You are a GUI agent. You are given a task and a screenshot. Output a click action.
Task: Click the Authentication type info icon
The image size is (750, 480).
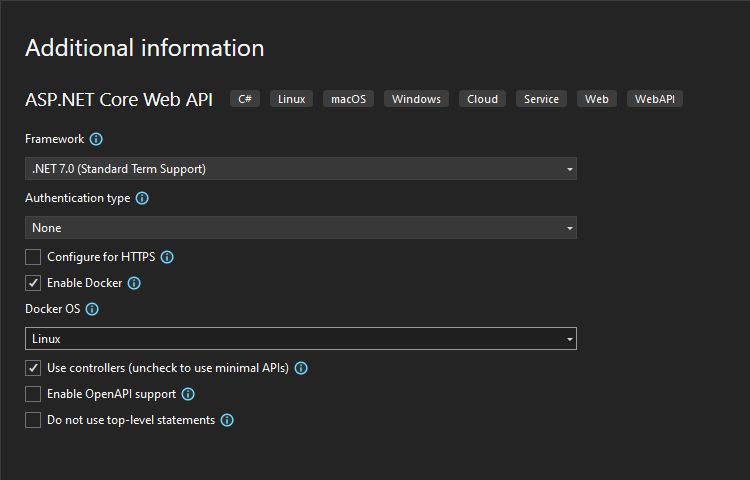click(x=142, y=198)
